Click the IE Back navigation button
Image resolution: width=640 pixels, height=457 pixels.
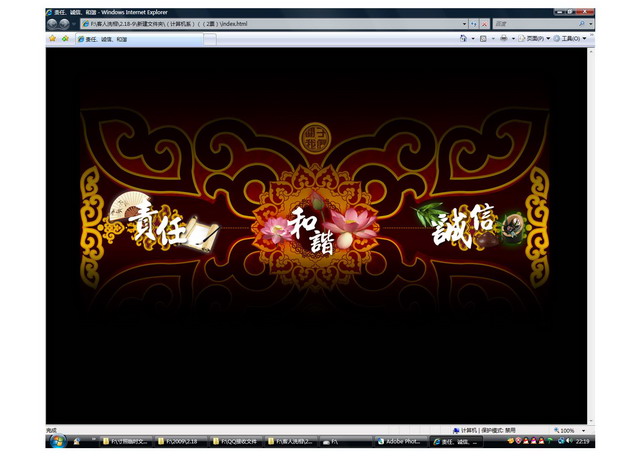(51, 22)
